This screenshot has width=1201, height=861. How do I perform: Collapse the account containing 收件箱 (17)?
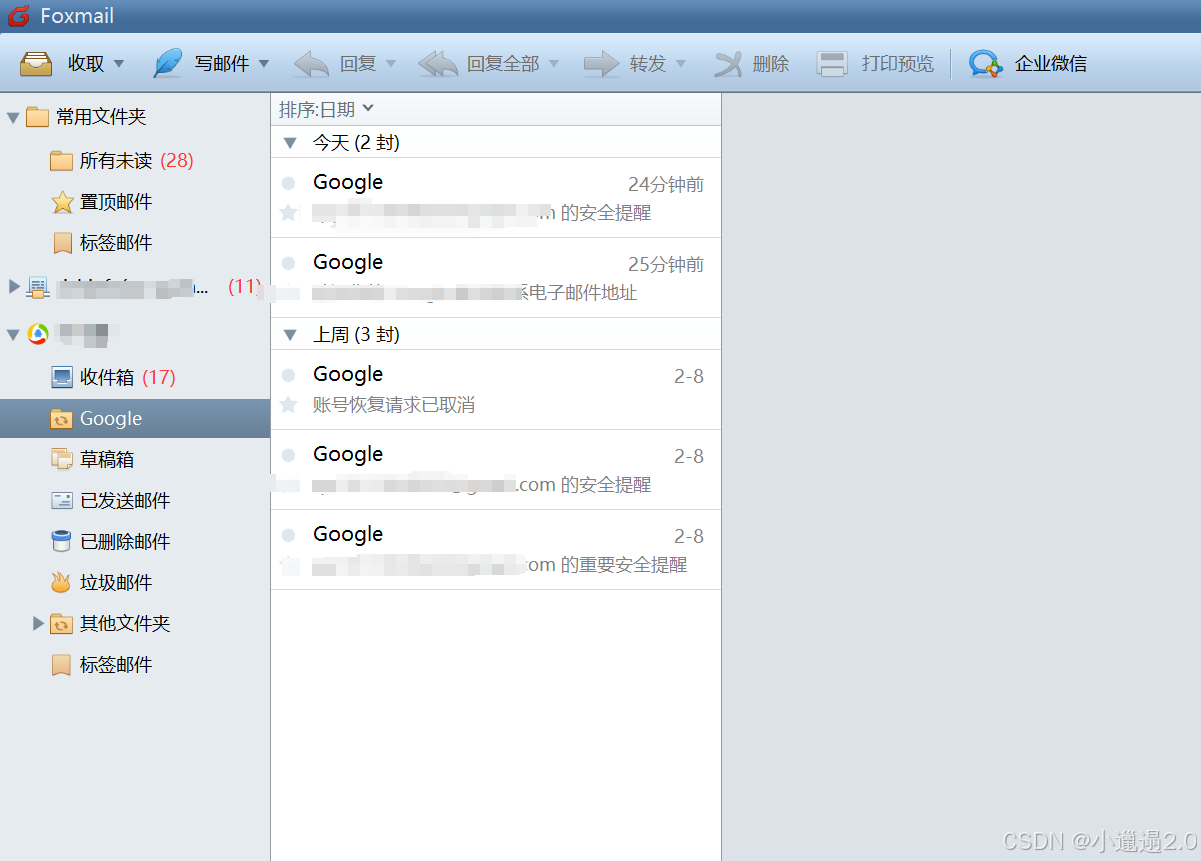click(x=13, y=335)
